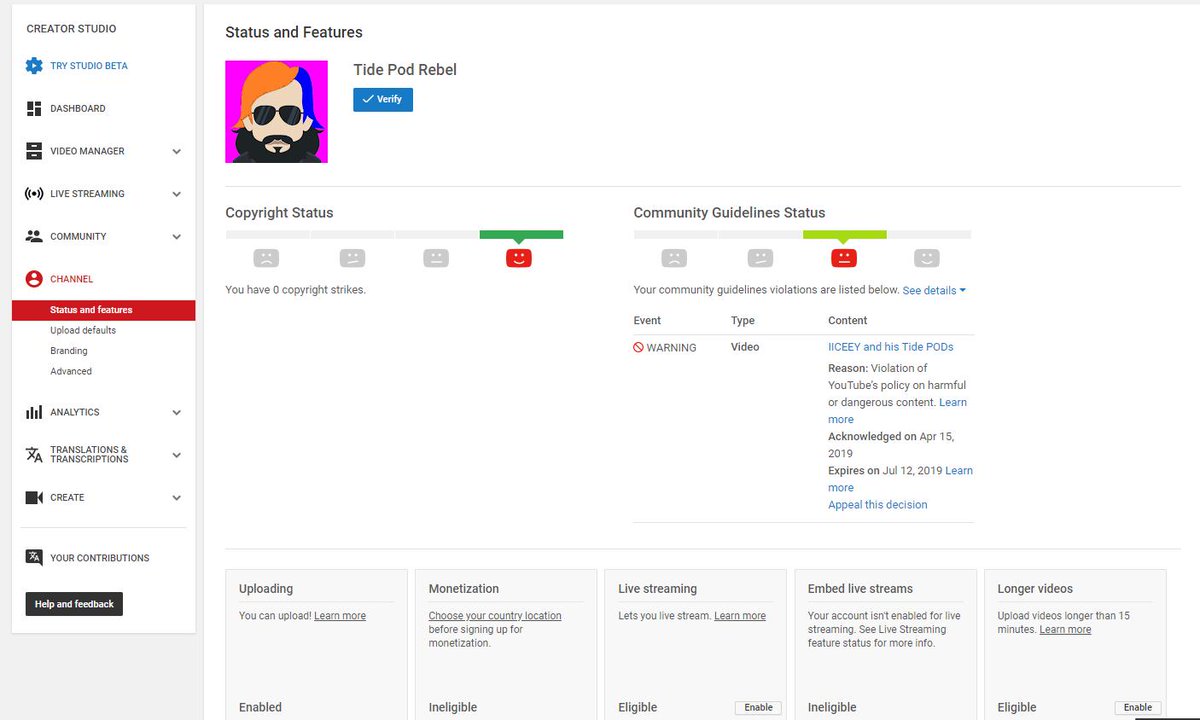Screen dimensions: 1200x720
Task: Click the red smiley Copyright Status face
Action: 519,258
